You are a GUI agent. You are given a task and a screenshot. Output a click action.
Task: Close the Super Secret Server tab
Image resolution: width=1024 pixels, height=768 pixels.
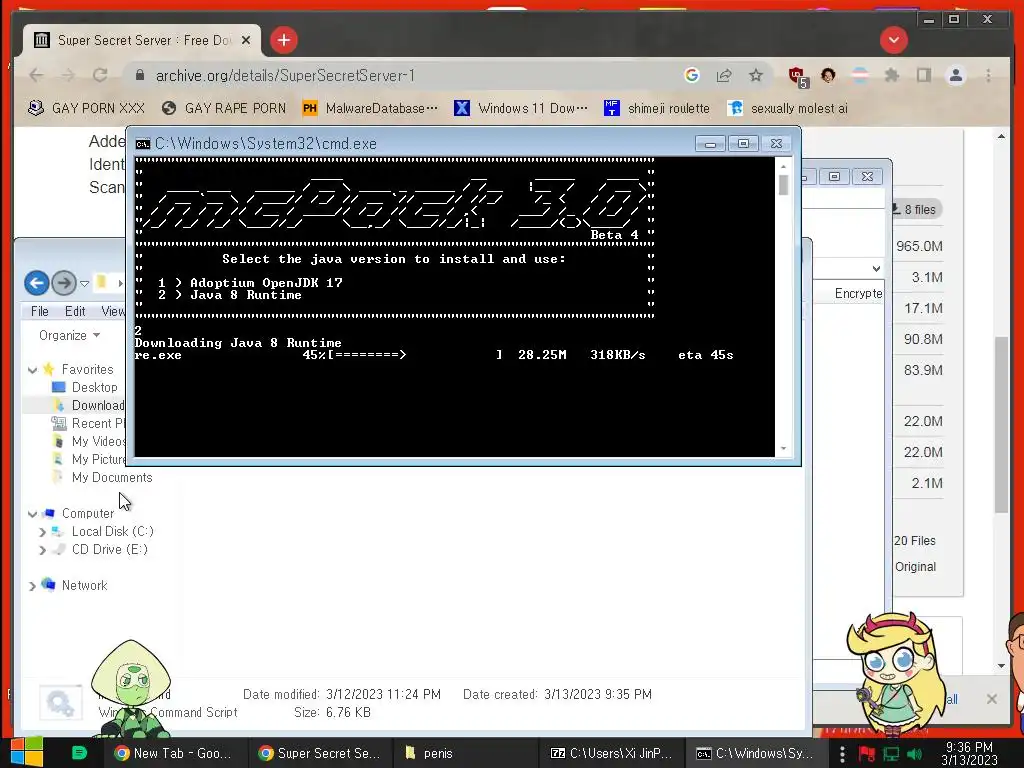coord(246,40)
